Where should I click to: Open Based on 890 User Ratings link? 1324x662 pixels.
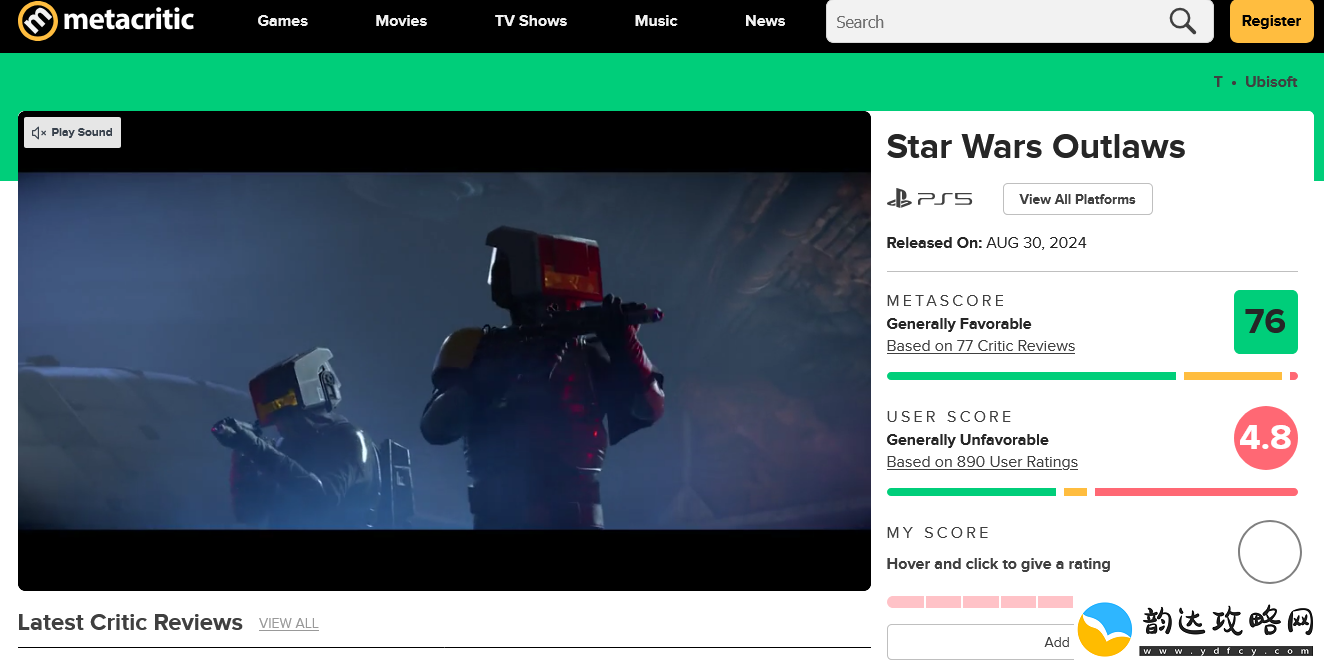pyautogui.click(x=982, y=462)
